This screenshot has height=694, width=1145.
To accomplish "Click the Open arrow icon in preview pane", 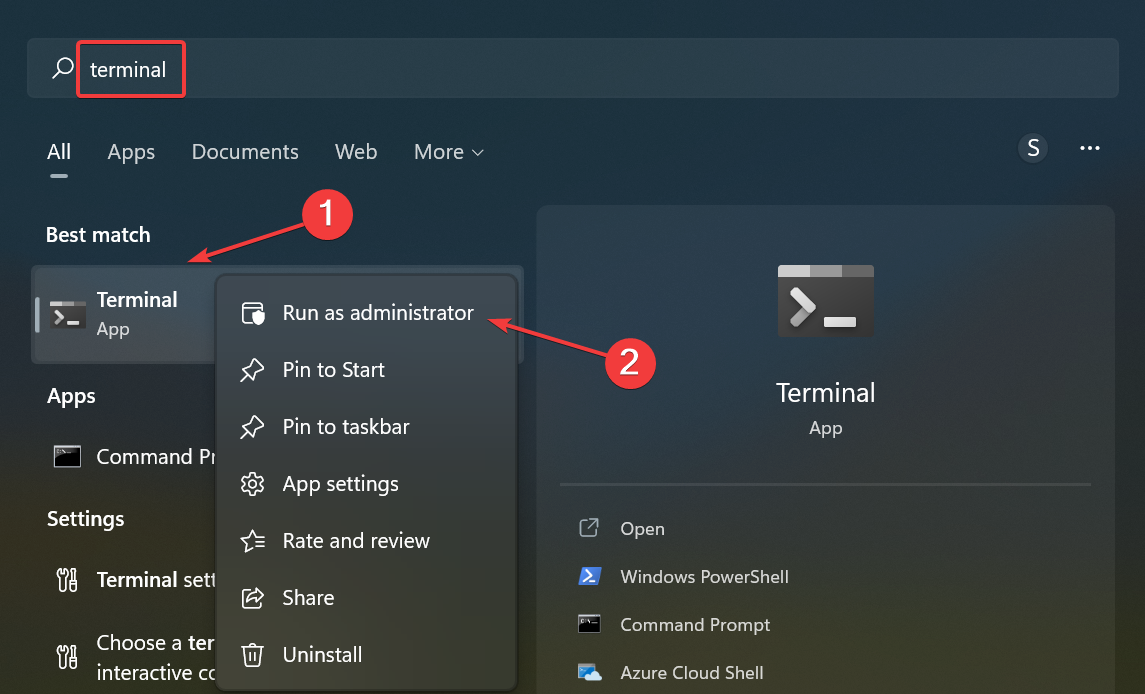I will pos(589,527).
